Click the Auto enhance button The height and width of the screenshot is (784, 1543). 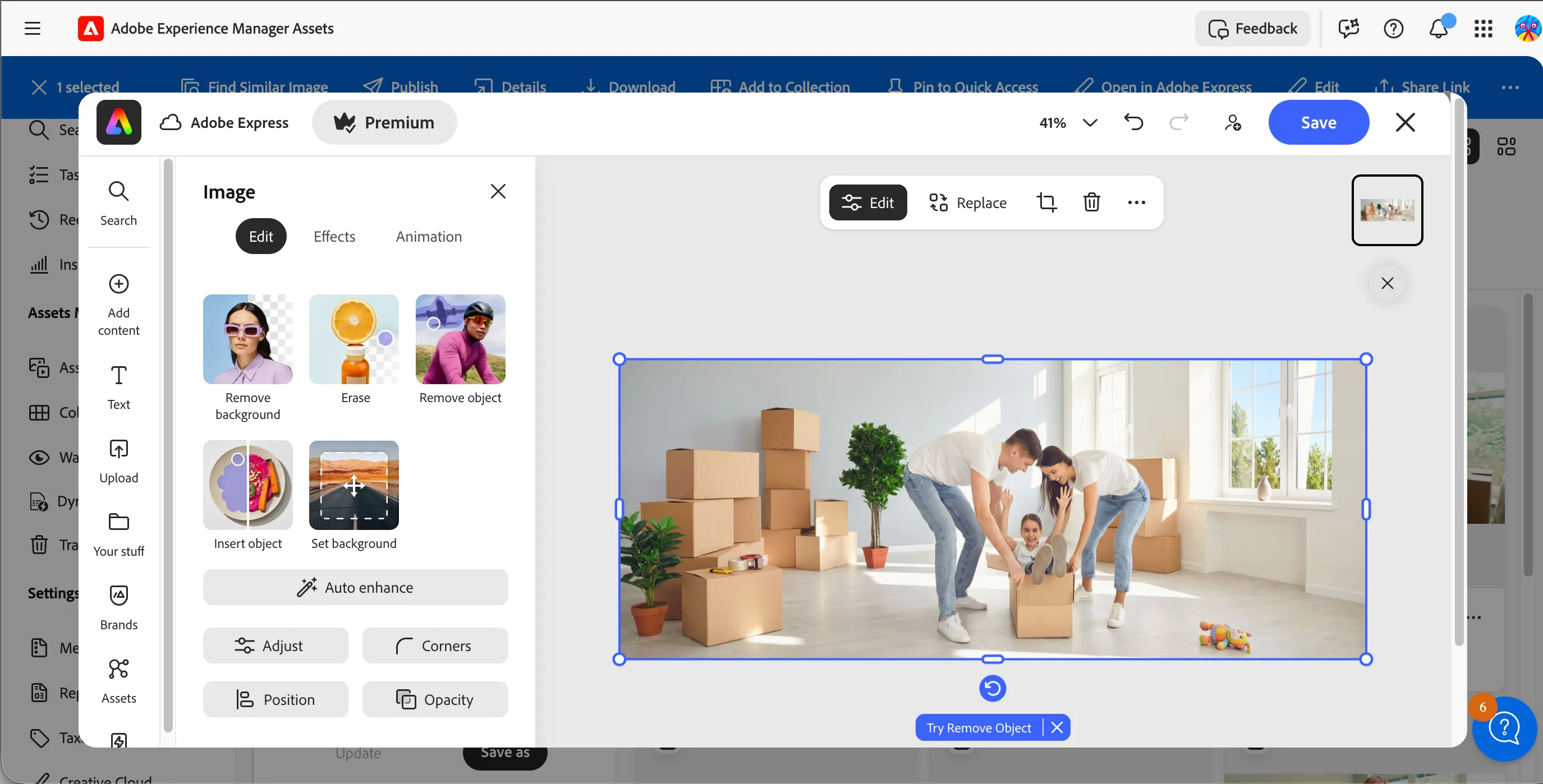[x=355, y=587]
